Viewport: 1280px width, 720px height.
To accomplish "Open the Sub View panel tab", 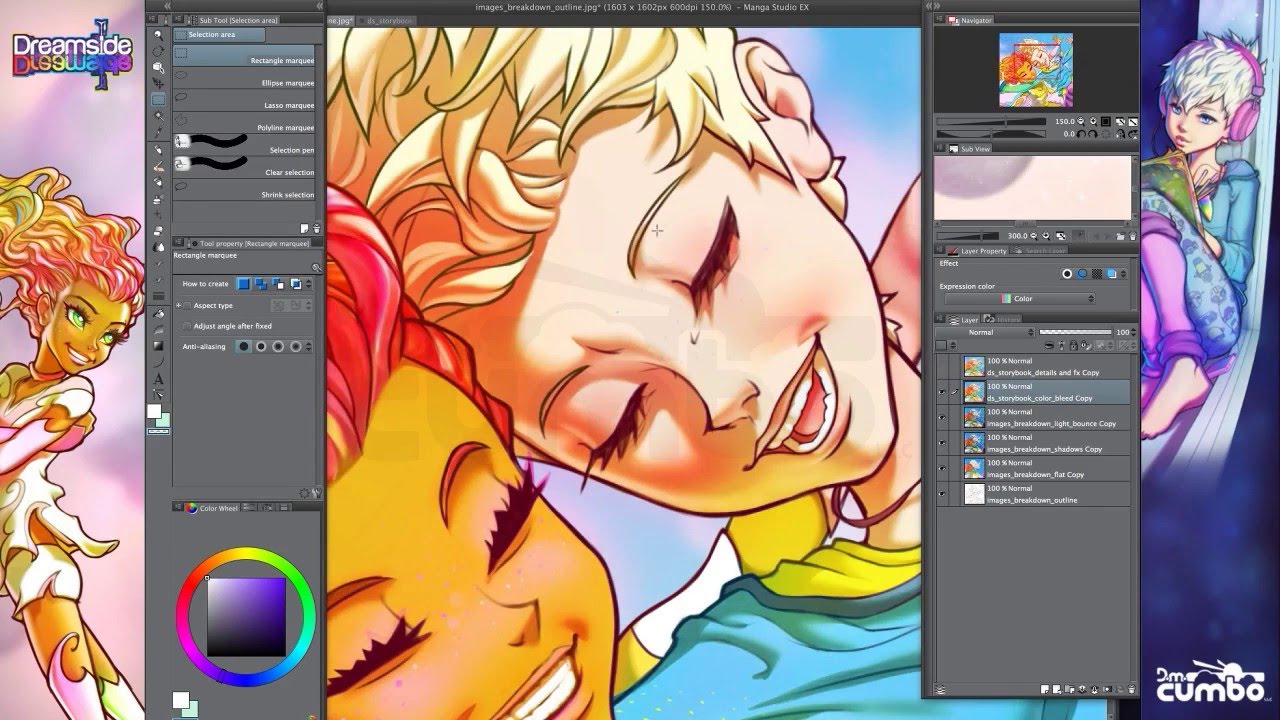I will [969, 148].
